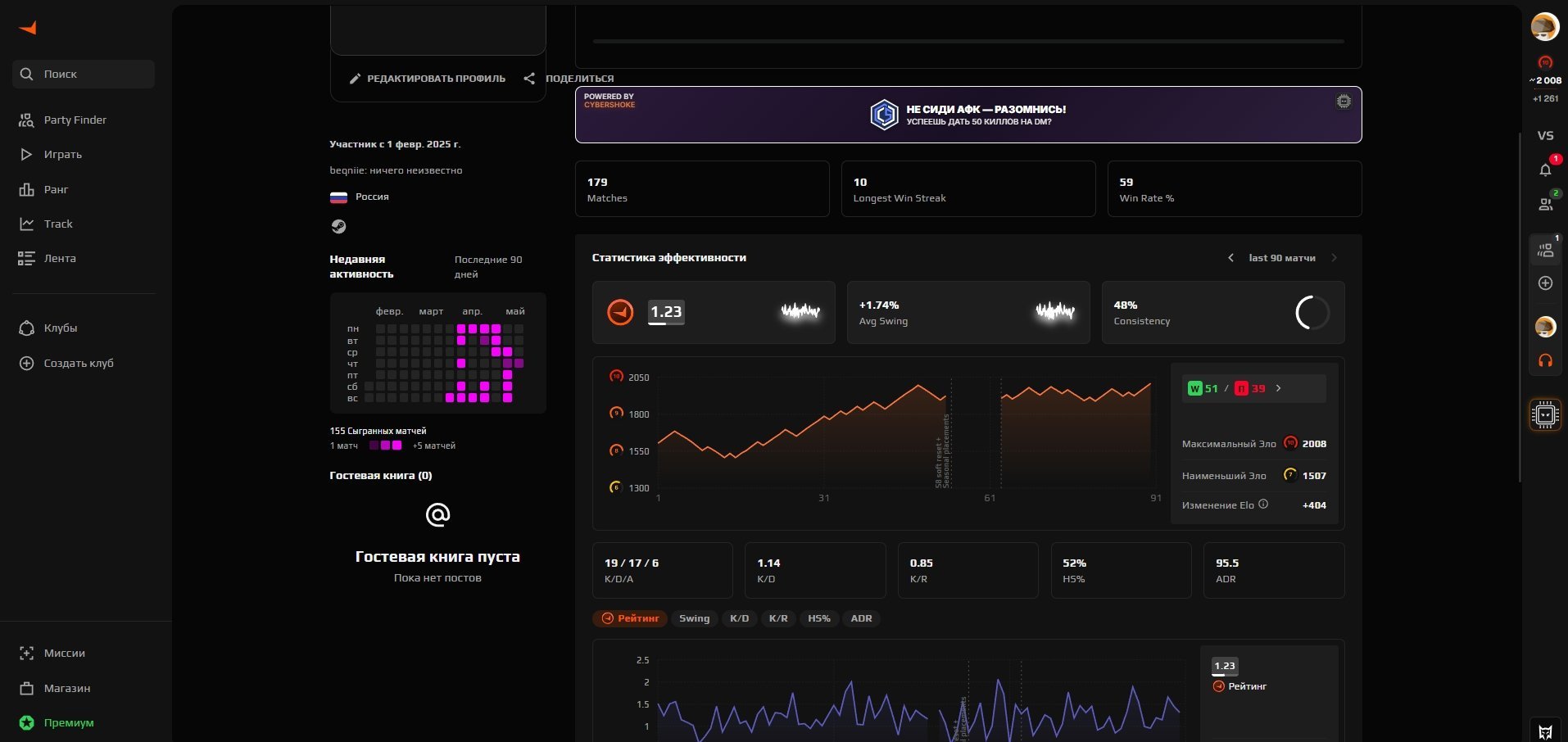The width and height of the screenshot is (1568, 742).
Task: Click the Изменение Elo info icon
Action: 1263,504
